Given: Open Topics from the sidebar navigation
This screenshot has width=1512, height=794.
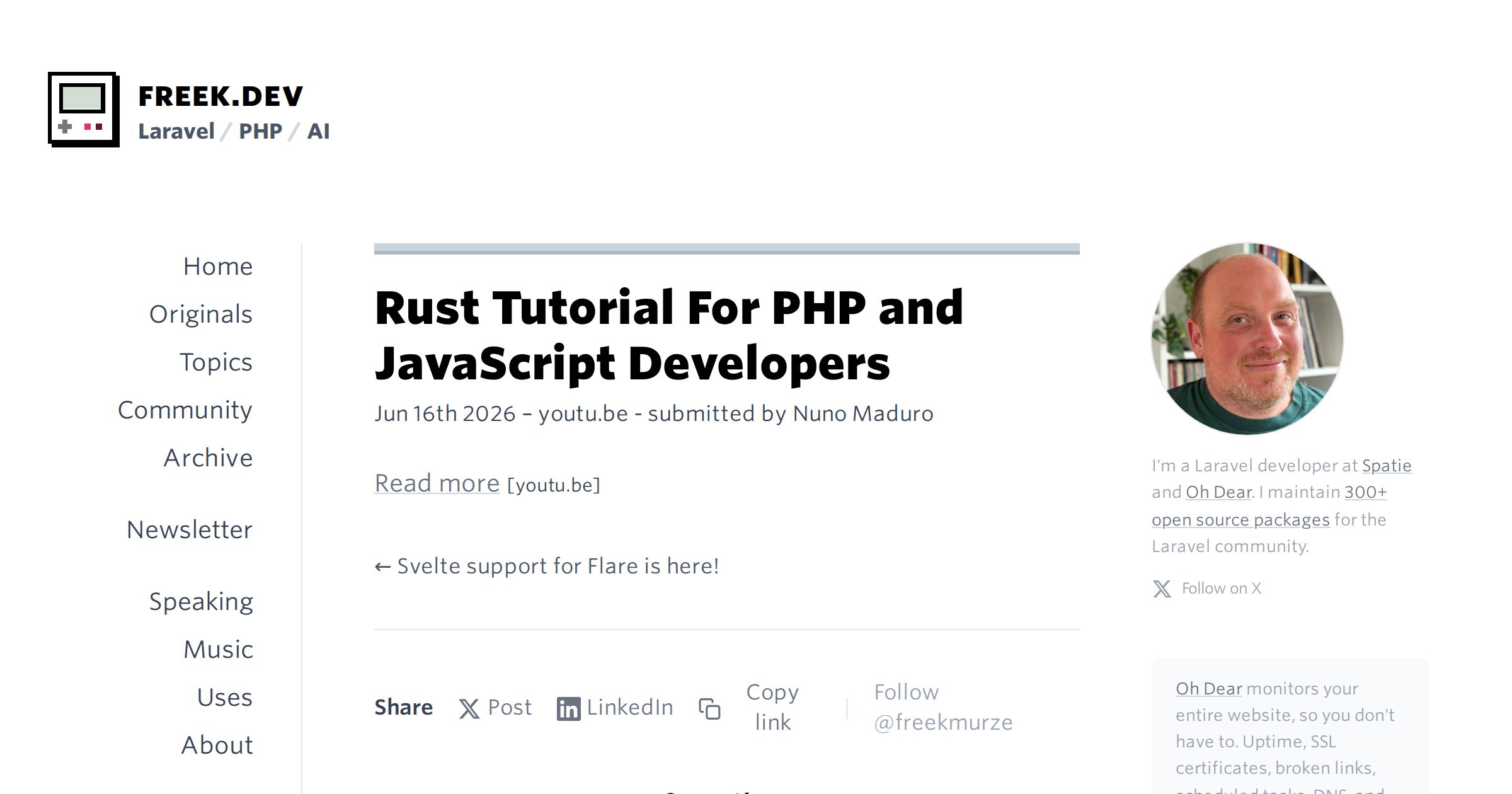Looking at the screenshot, I should click(x=216, y=362).
